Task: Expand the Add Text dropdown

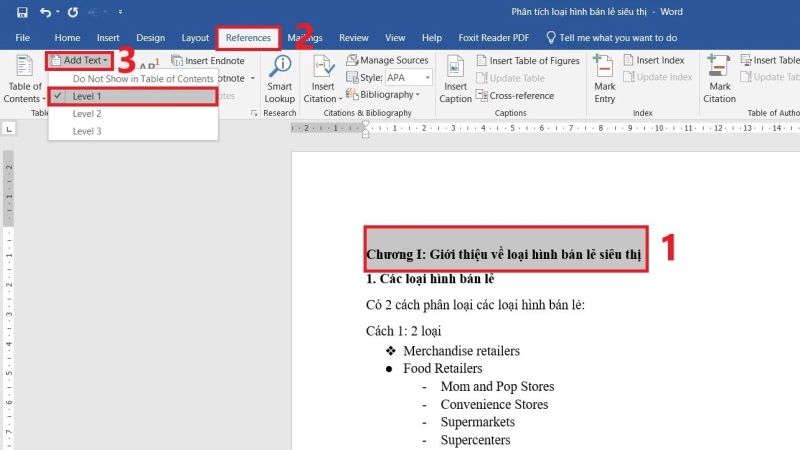Action: coord(80,61)
